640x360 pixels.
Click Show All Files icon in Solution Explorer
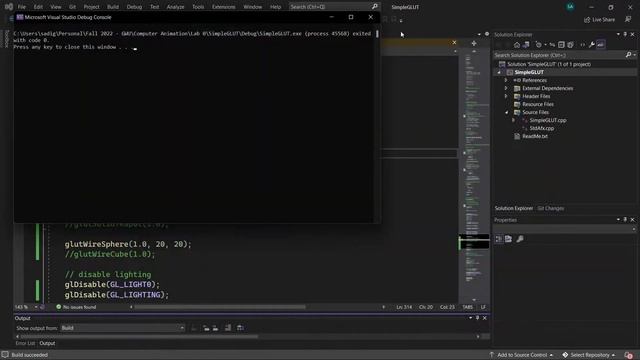[x=570, y=45]
